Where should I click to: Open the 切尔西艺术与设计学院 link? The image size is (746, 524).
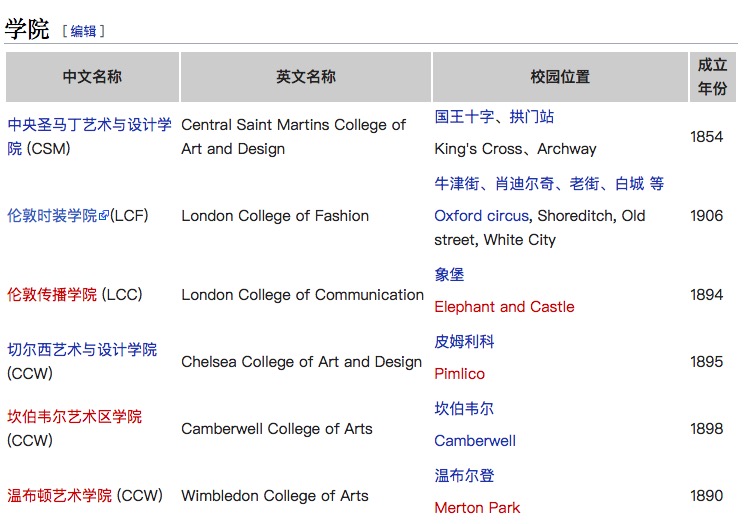coord(82,350)
